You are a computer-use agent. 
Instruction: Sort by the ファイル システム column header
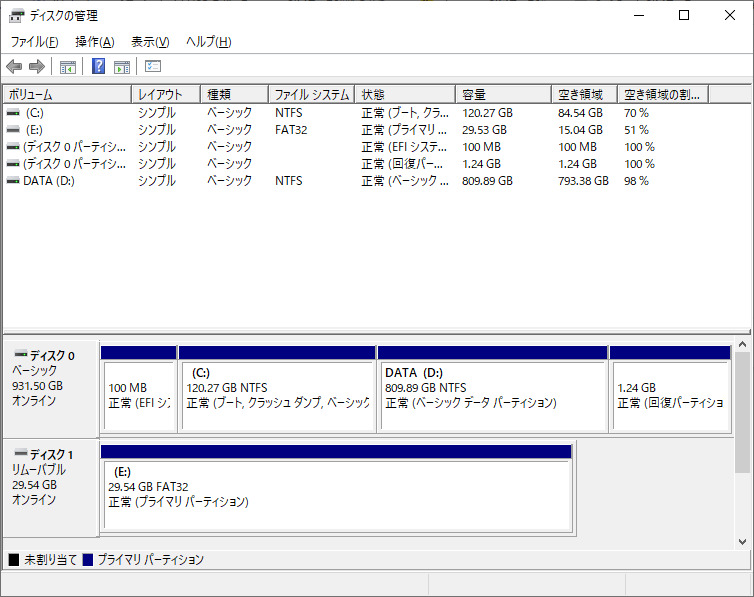tap(311, 94)
